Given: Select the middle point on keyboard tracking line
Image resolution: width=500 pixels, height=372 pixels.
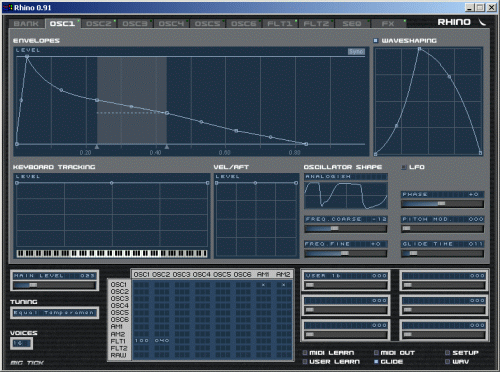Looking at the screenshot, I should [x=112, y=183].
